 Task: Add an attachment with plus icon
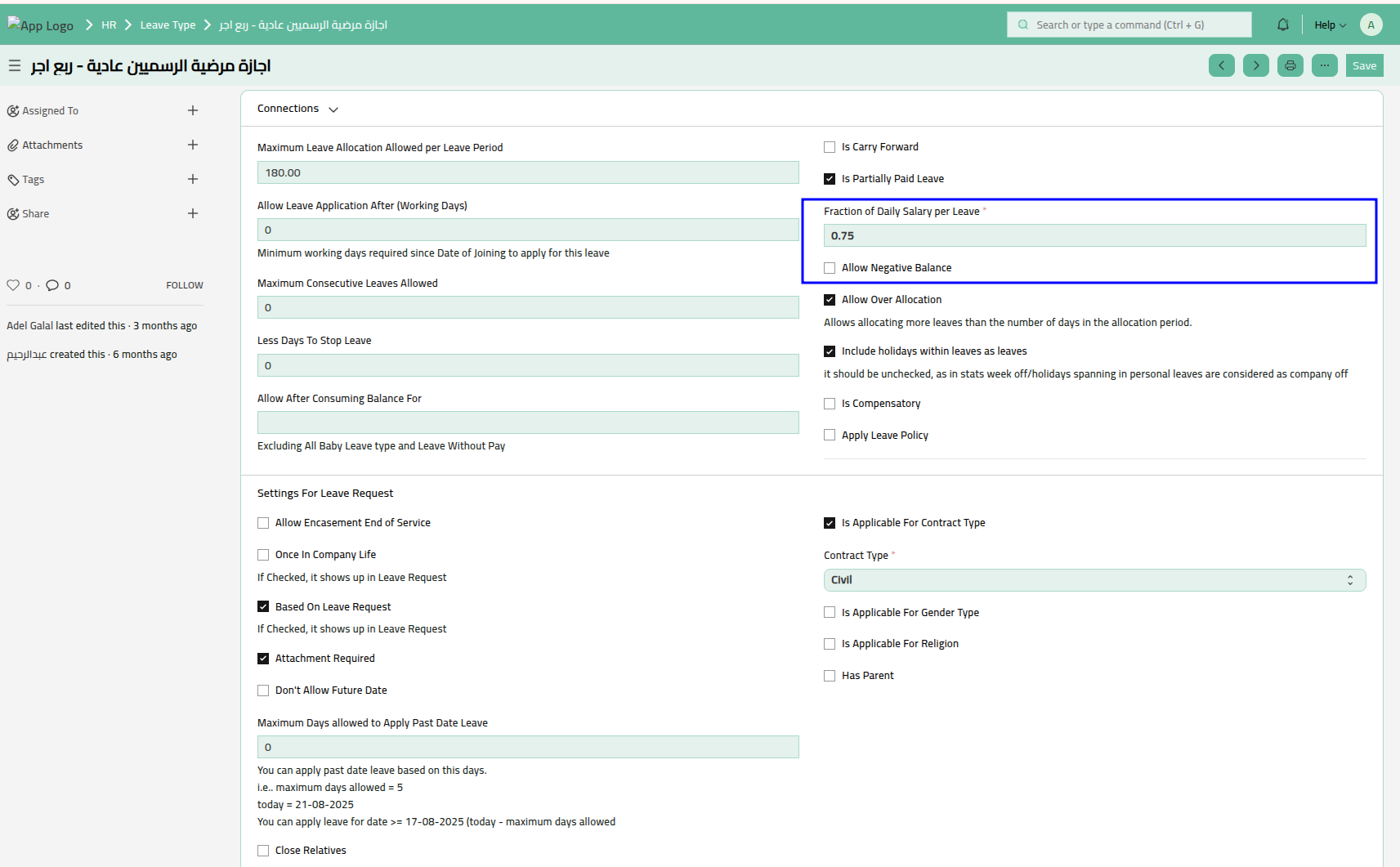click(193, 145)
